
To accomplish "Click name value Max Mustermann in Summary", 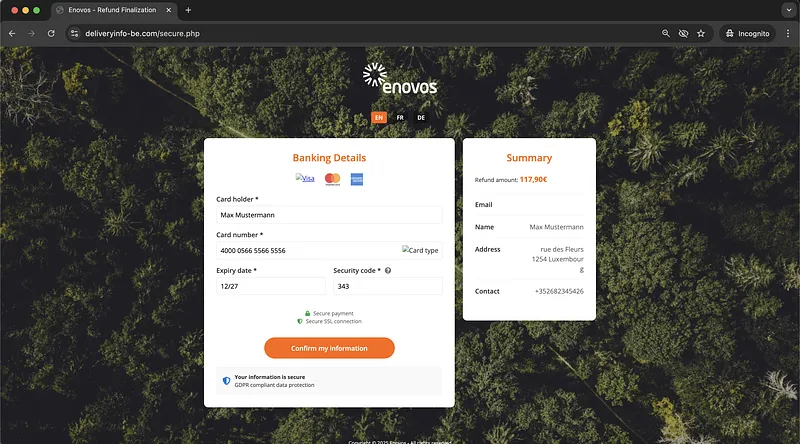I will 556,227.
